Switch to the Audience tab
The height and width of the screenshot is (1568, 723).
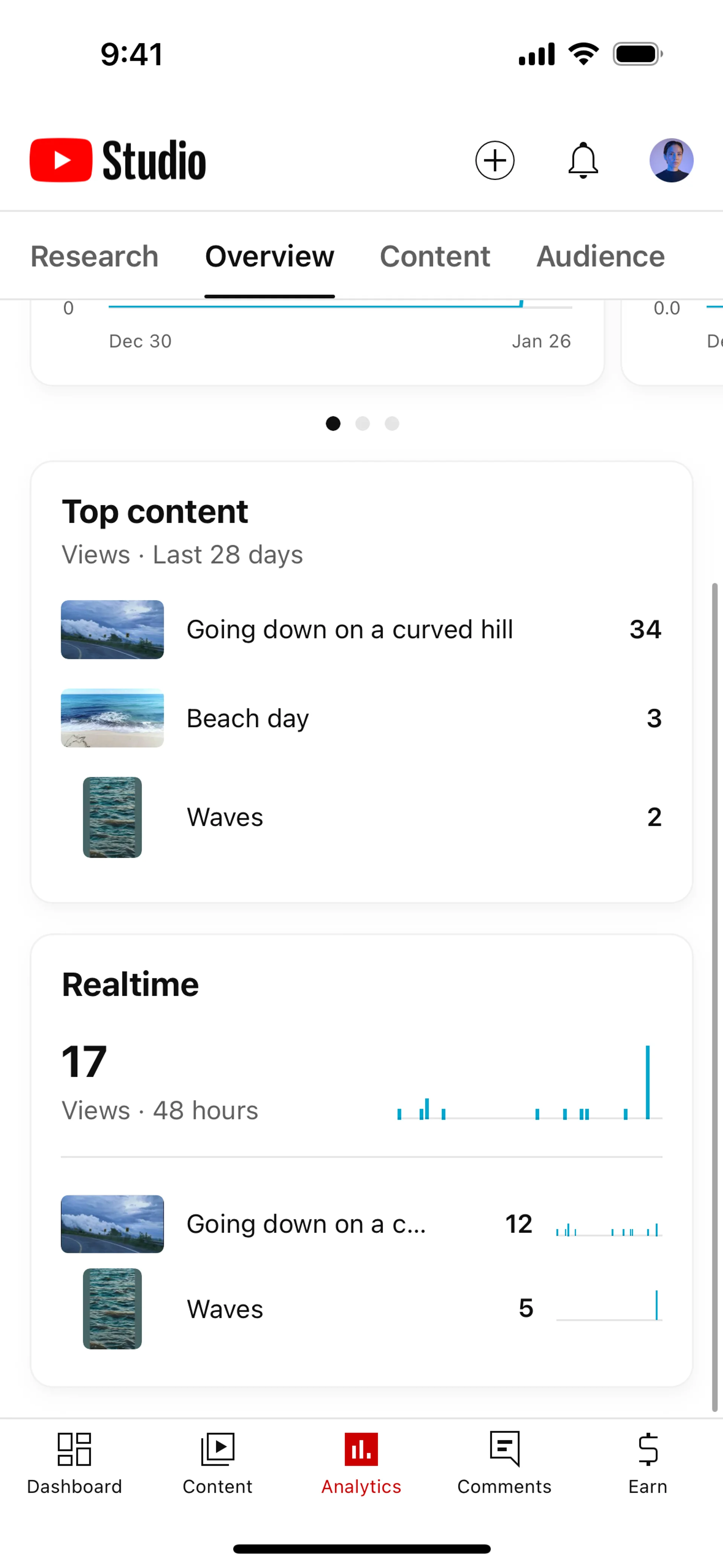[600, 256]
